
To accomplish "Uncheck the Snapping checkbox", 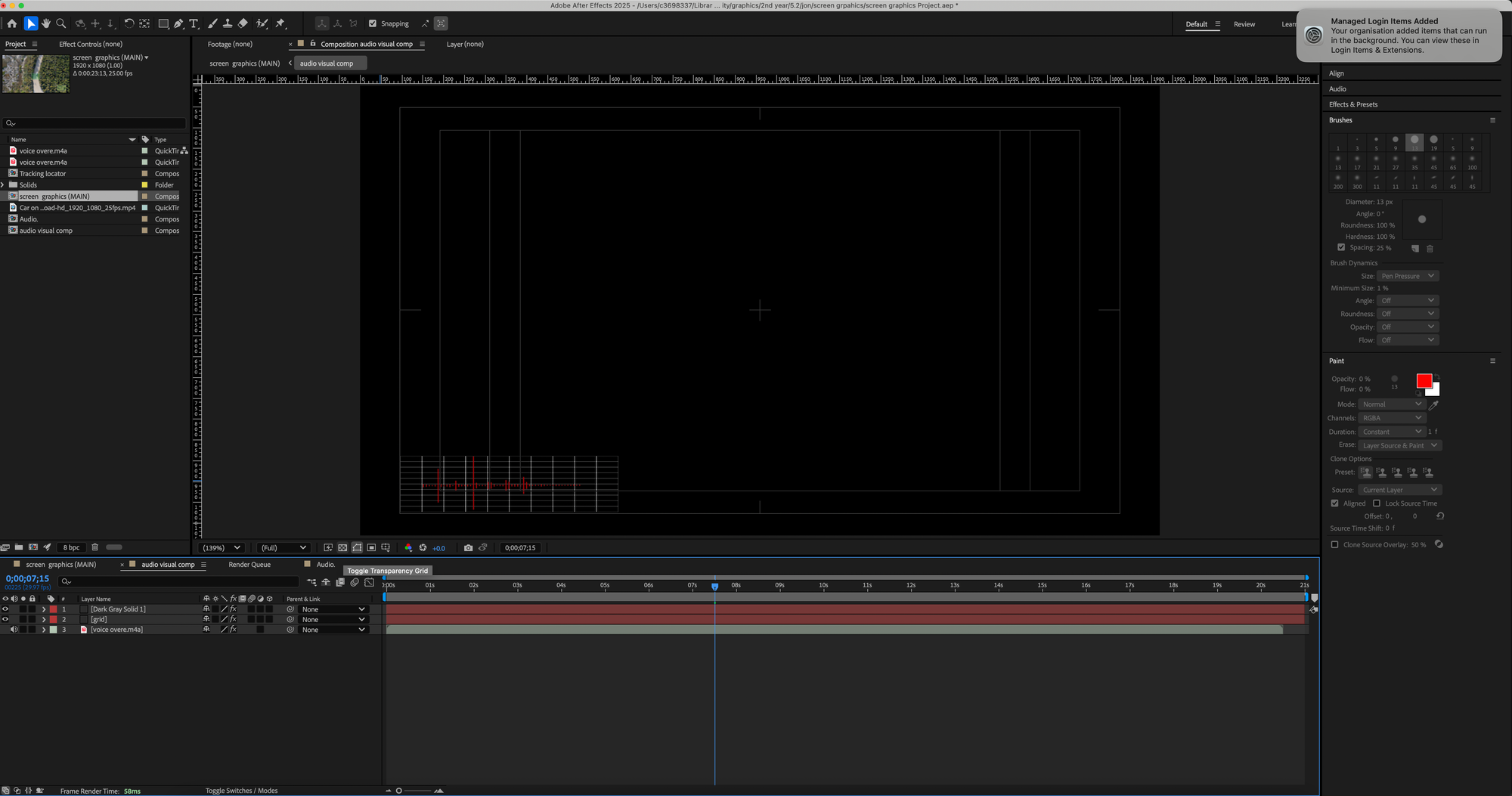I will 372,23.
